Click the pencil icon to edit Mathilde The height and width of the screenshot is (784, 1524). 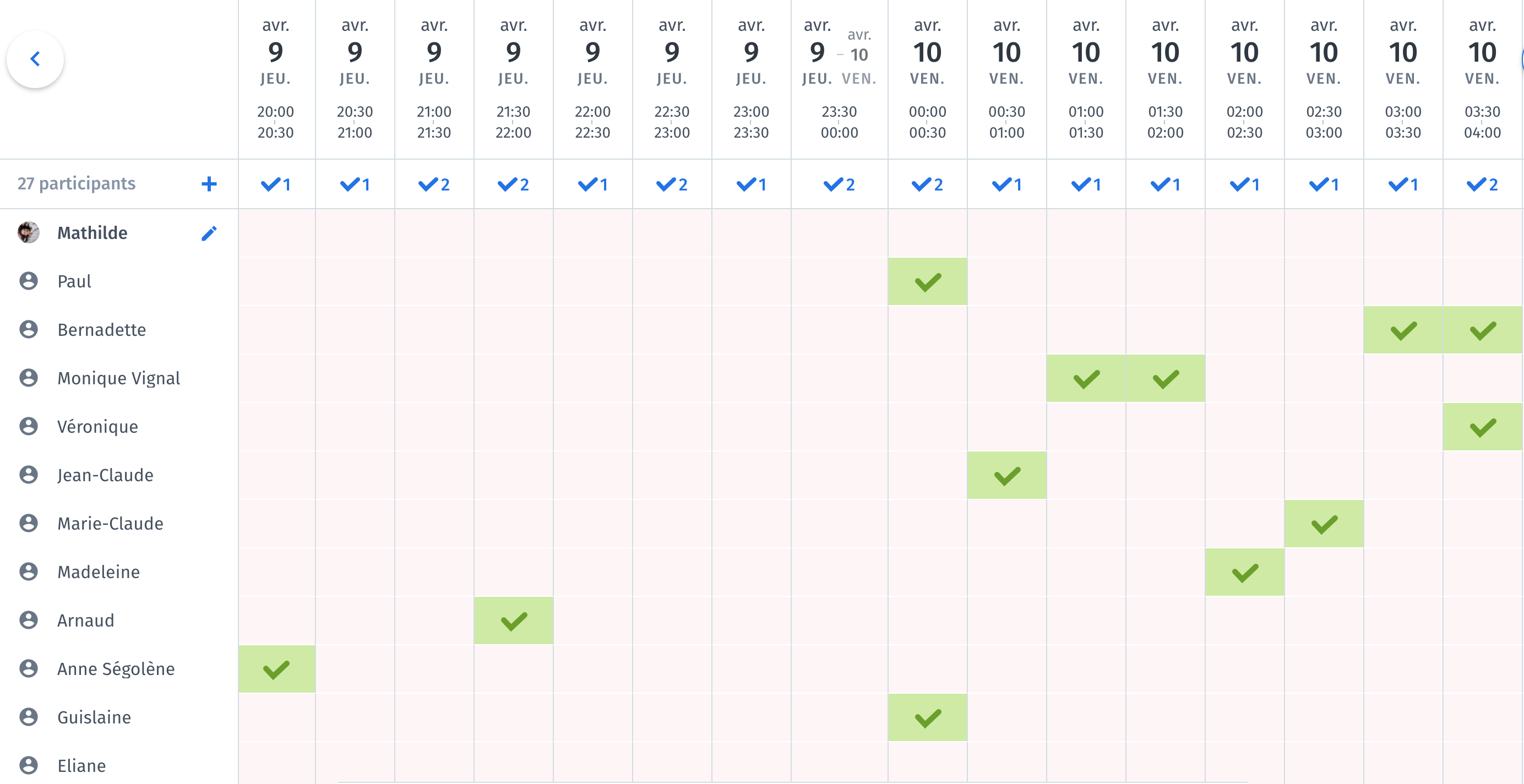(x=209, y=233)
